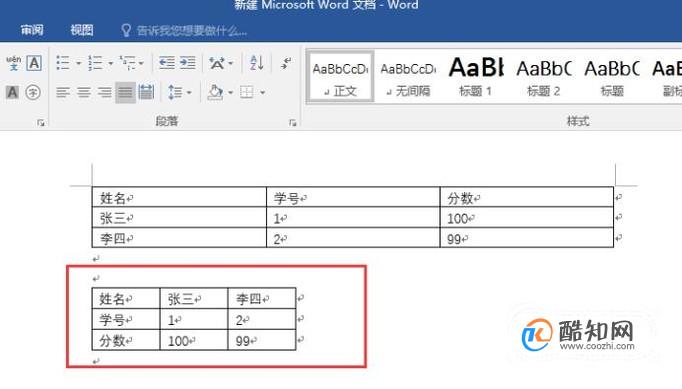Align text right

click(x=104, y=92)
